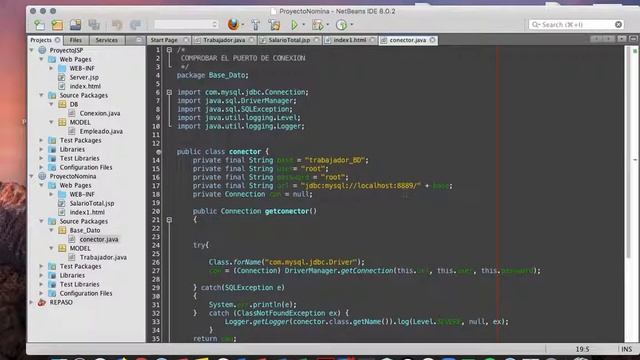
Task: Run the project with green arrow
Action: (294, 25)
